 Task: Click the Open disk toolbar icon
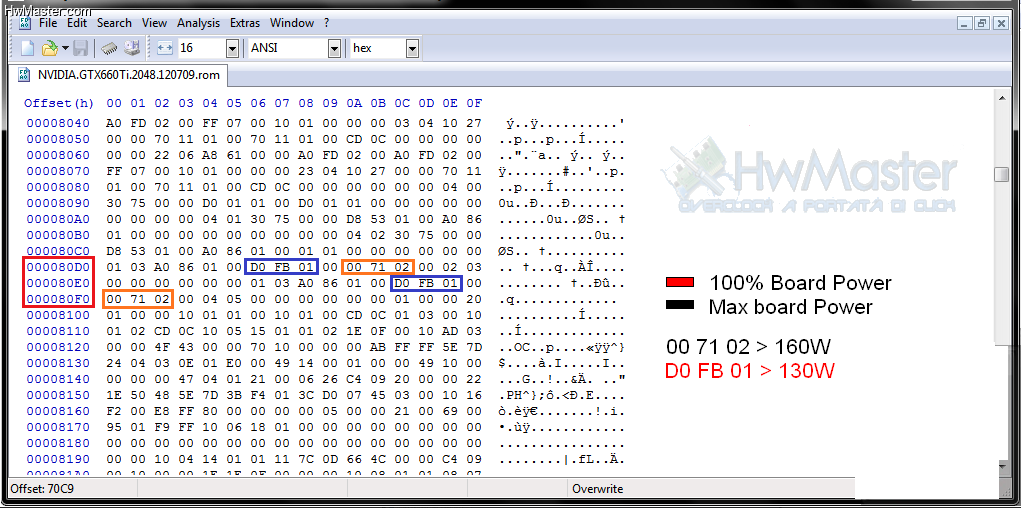tap(132, 48)
